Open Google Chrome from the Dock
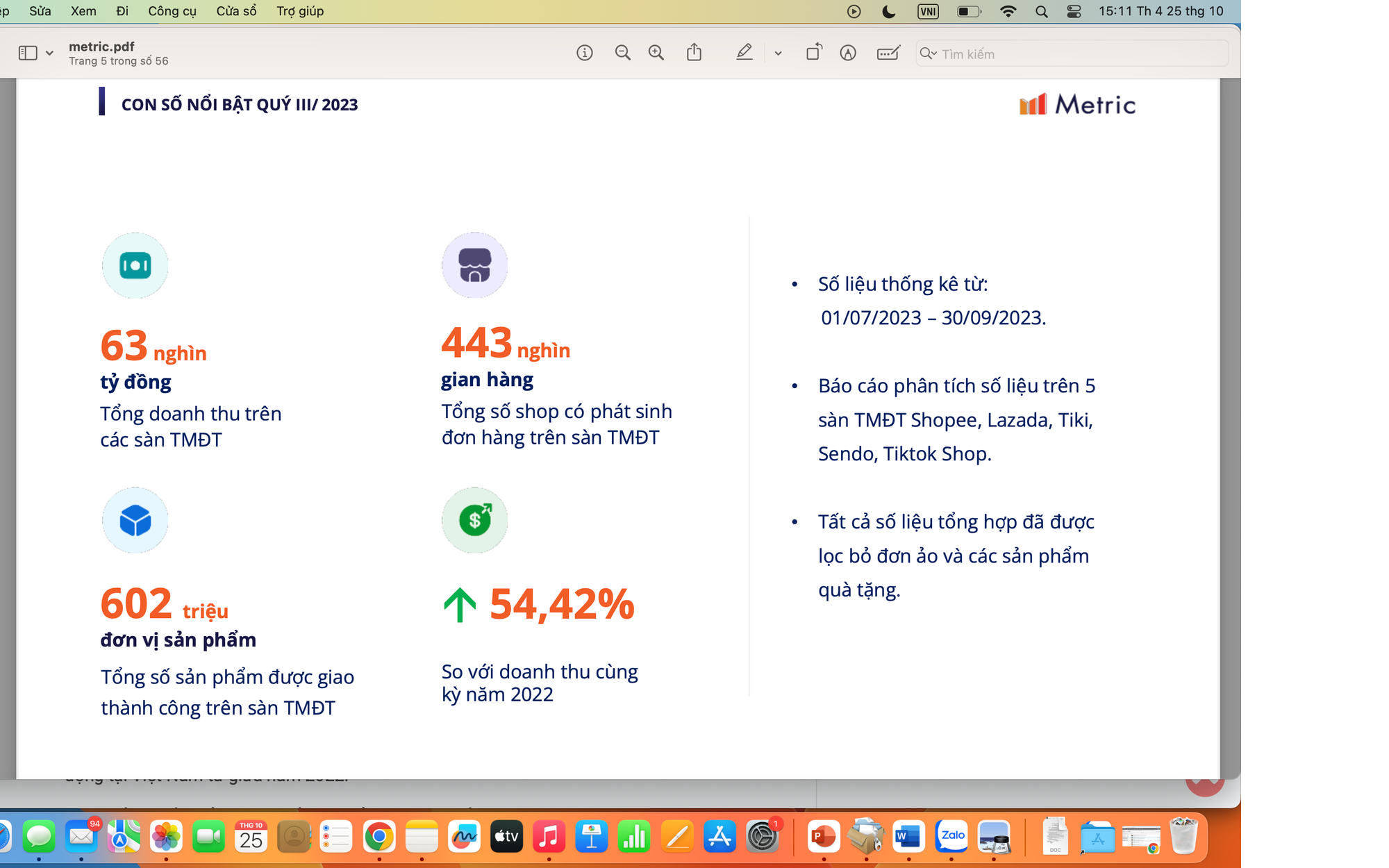 coord(379,837)
